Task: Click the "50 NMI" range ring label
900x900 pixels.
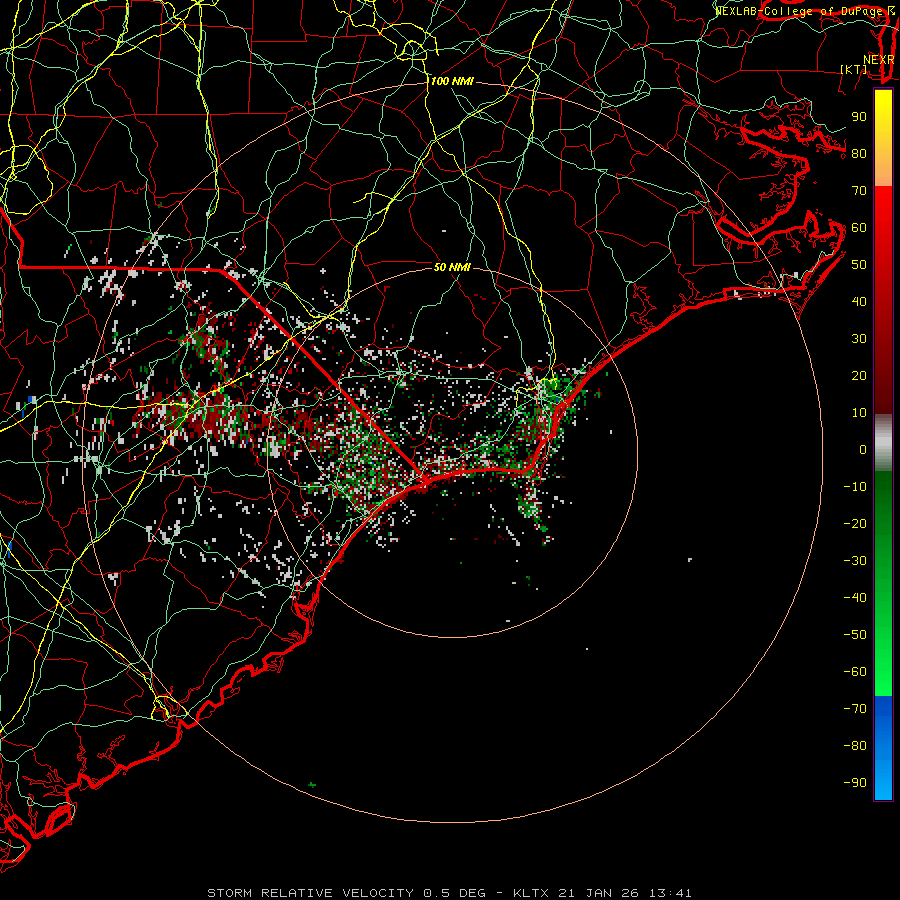Action: (x=452, y=267)
